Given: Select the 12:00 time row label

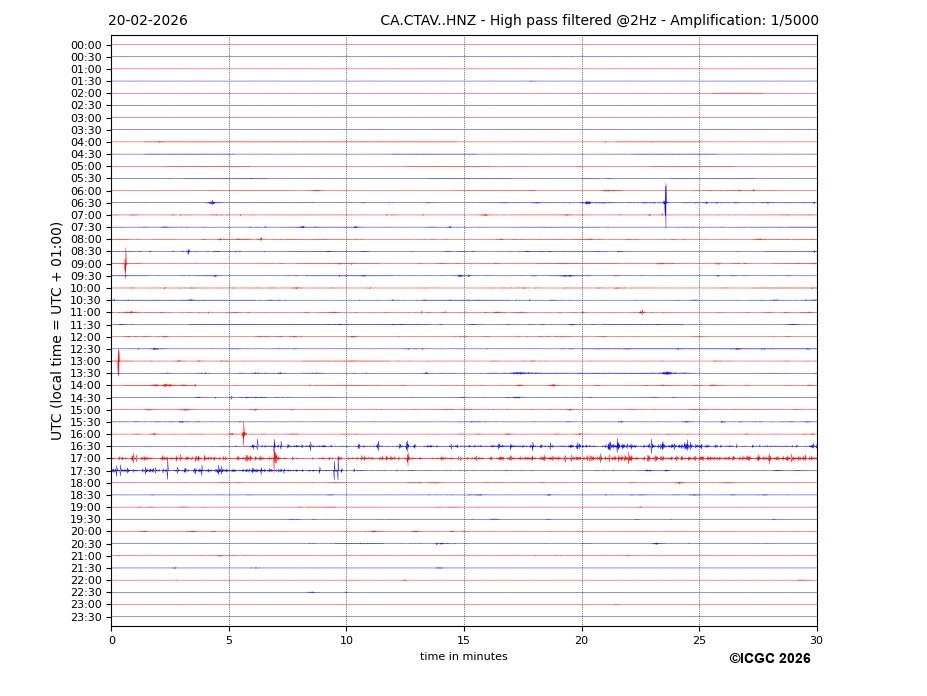Looking at the screenshot, I should (86, 337).
